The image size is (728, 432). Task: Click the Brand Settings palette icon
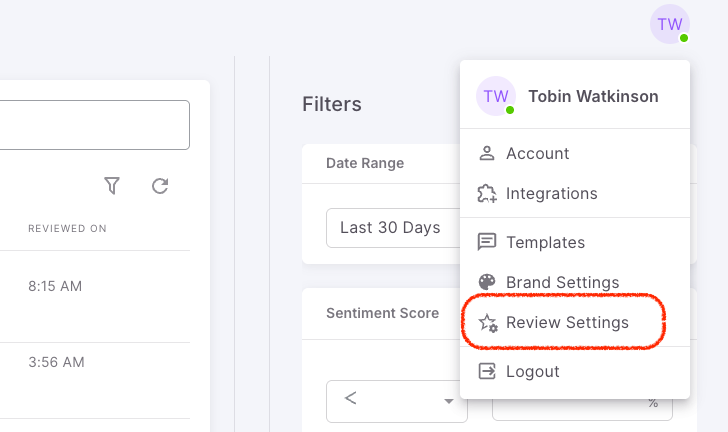[487, 282]
